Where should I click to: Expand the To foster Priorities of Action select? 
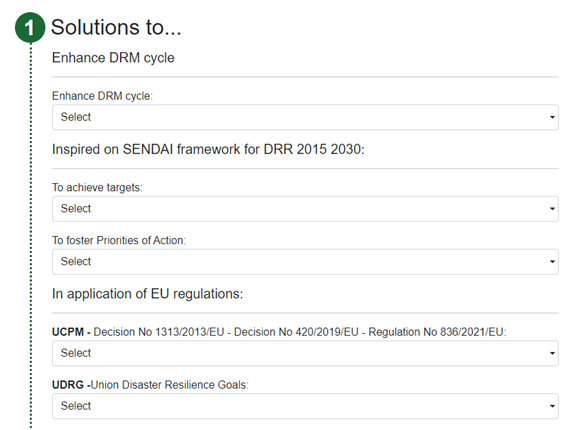pyautogui.click(x=305, y=262)
